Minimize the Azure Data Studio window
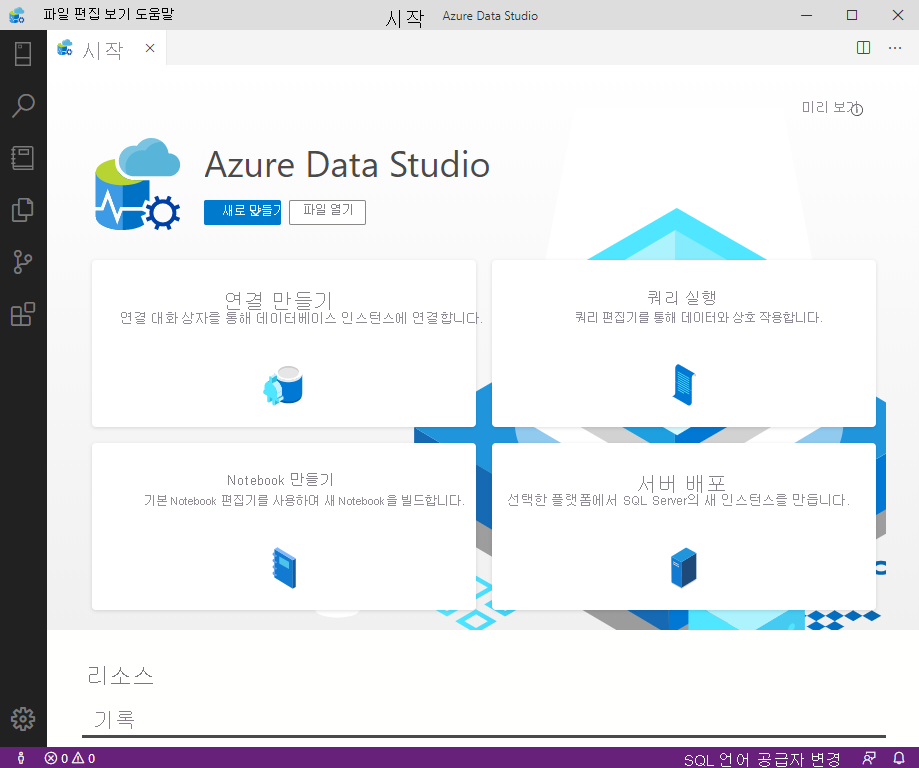 coord(806,15)
